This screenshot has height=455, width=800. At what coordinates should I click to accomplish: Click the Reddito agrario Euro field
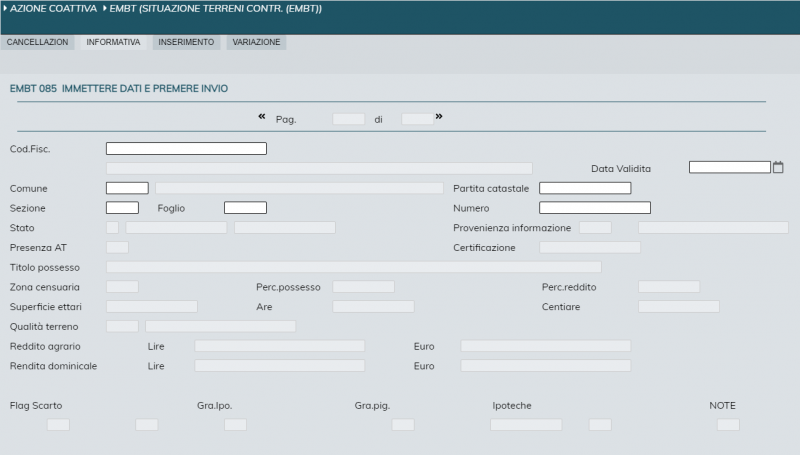(x=545, y=346)
